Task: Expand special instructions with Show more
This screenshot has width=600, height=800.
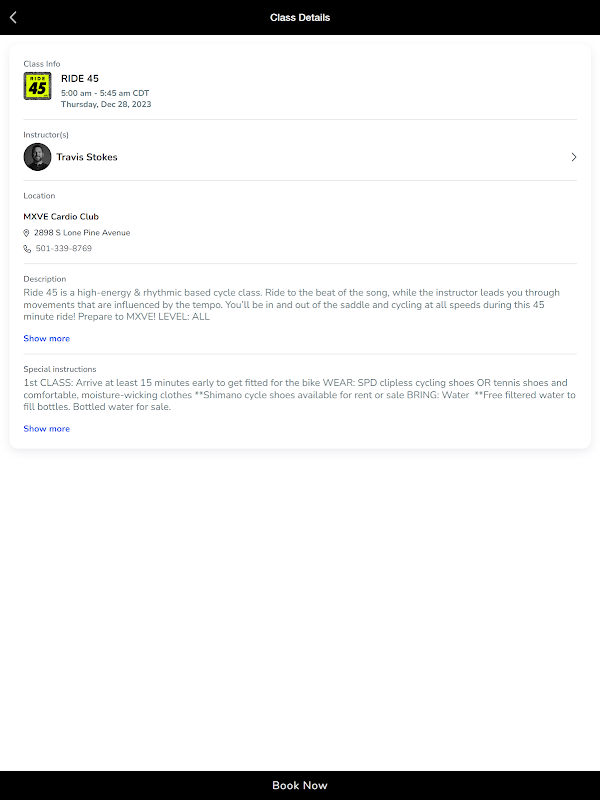Action: pos(46,429)
